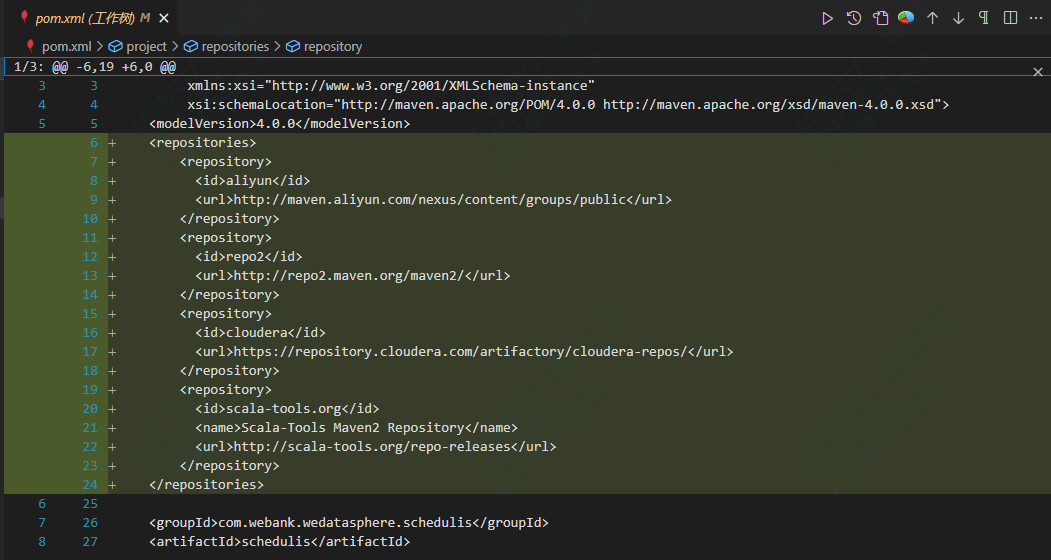
Task: Click the aliyun maven URL text
Action: point(429,200)
